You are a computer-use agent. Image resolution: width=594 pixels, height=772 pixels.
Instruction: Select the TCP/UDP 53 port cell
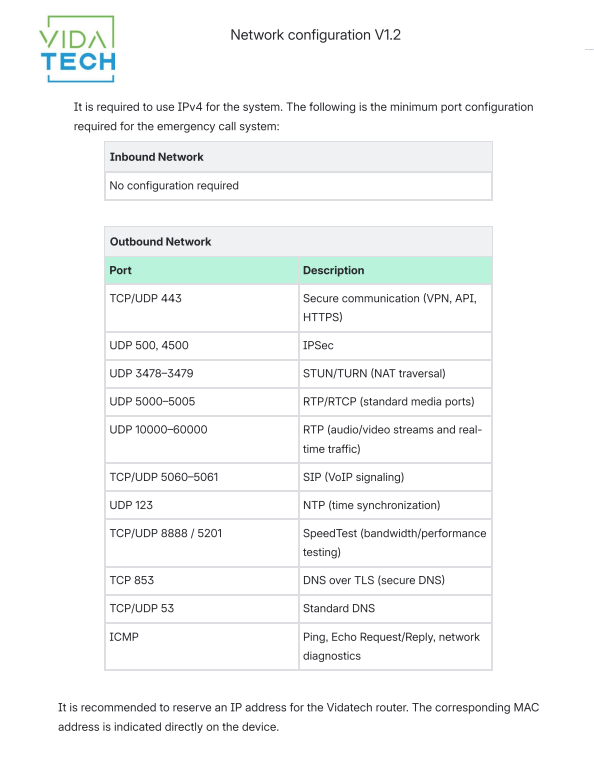[201, 609]
